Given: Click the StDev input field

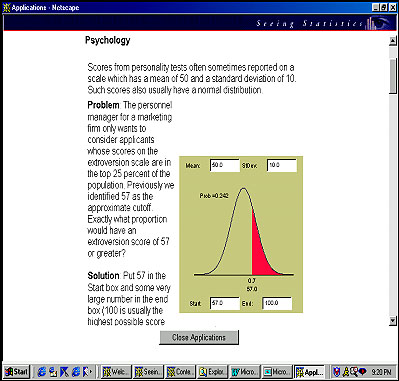Looking at the screenshot, I should [x=282, y=165].
